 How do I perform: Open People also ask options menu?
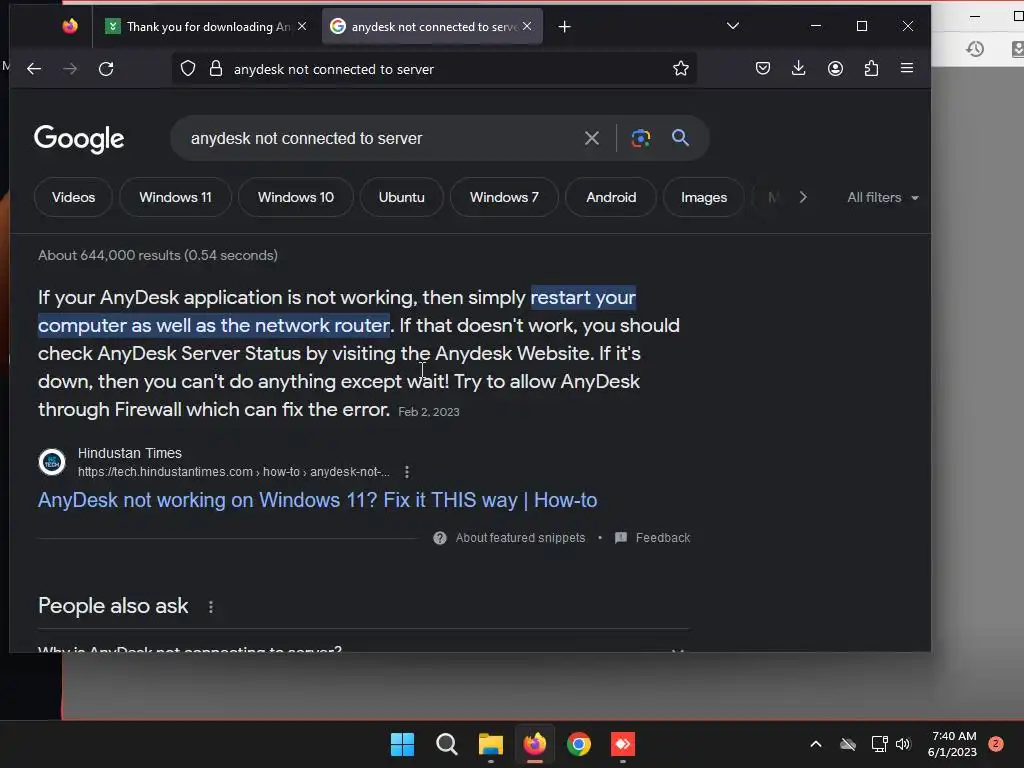[x=210, y=607]
